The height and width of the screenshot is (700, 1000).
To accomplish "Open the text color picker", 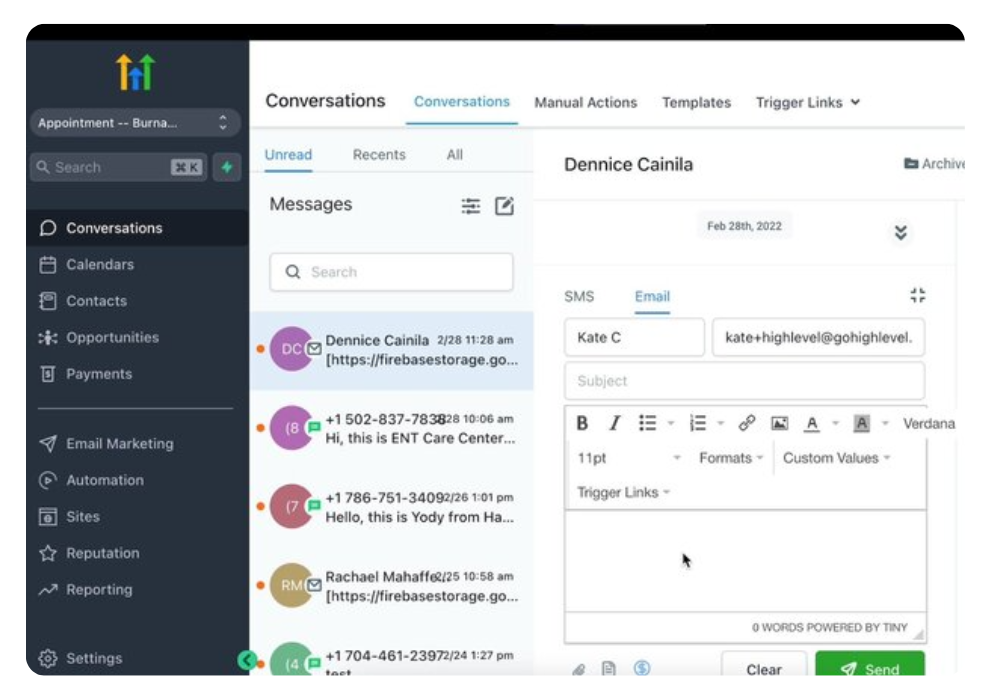I will point(812,423).
